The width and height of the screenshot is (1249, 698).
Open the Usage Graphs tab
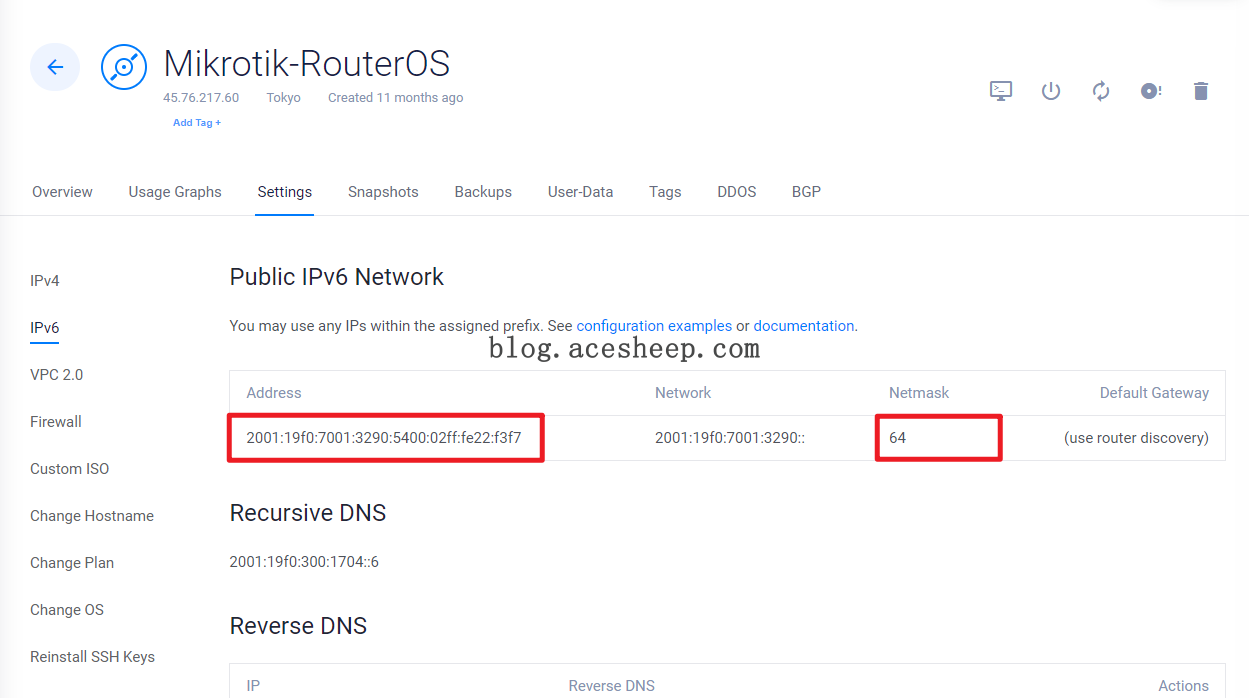[x=175, y=192]
